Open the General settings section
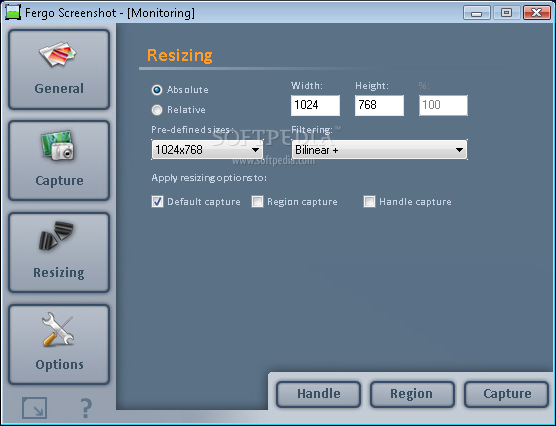The height and width of the screenshot is (426, 556). 59,70
